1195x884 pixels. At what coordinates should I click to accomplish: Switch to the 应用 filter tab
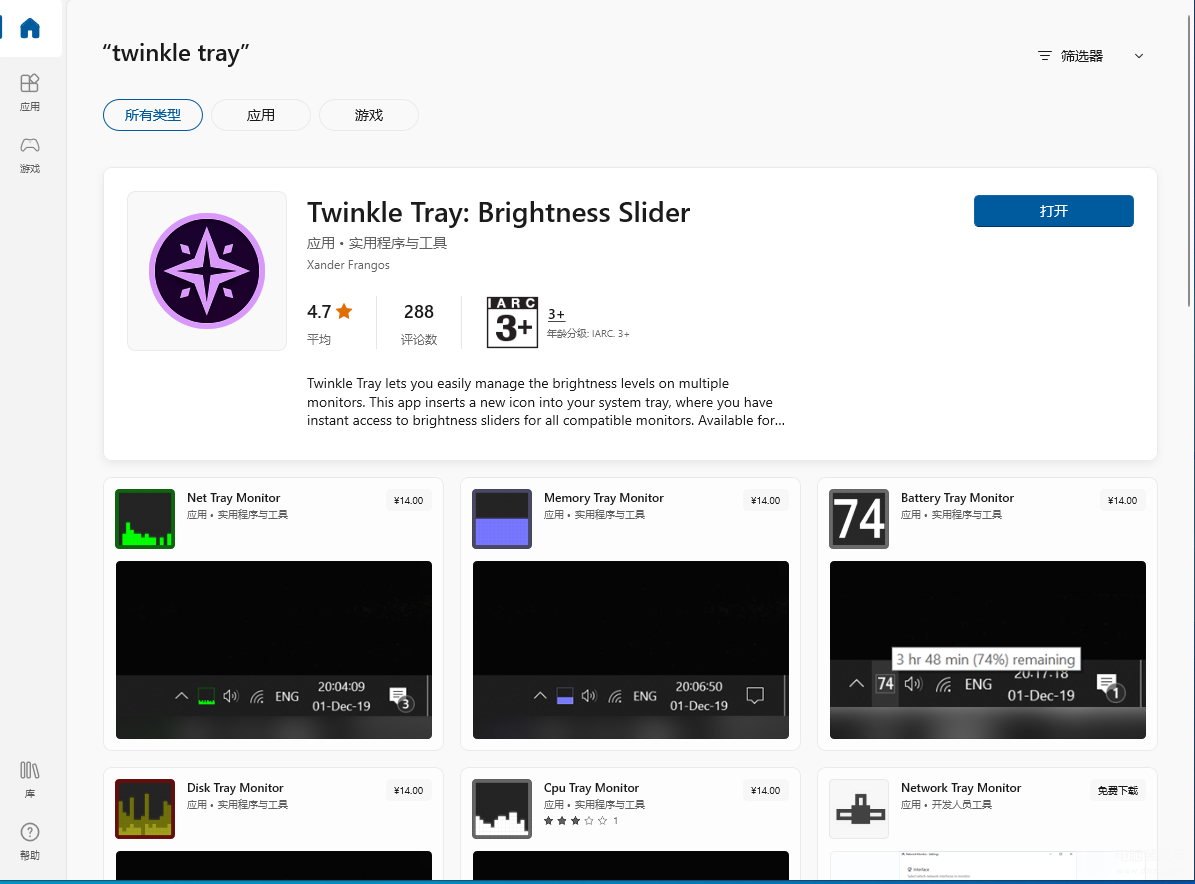[x=261, y=115]
